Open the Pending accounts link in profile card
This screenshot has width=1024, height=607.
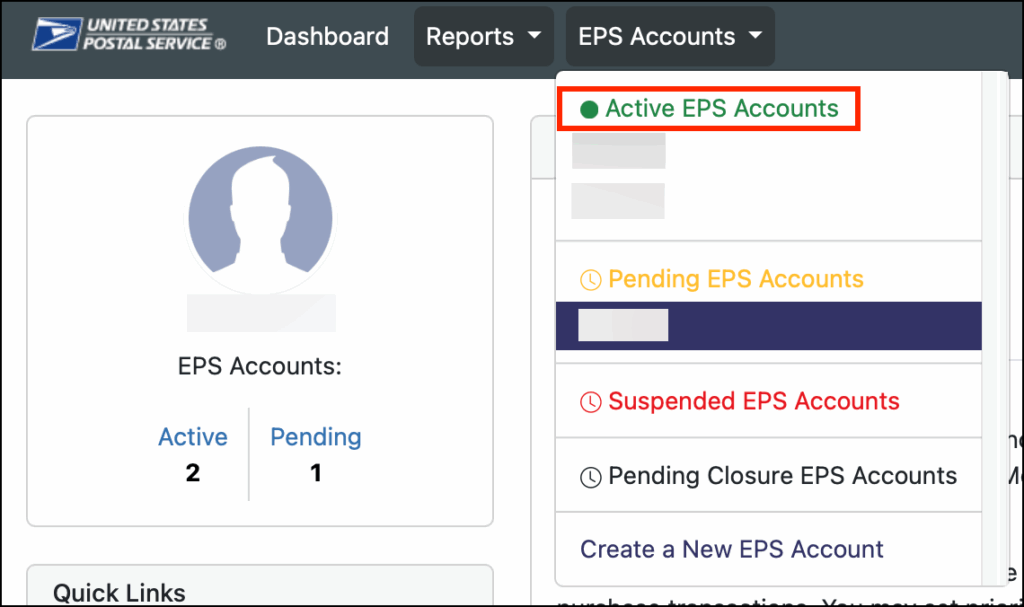coord(316,437)
